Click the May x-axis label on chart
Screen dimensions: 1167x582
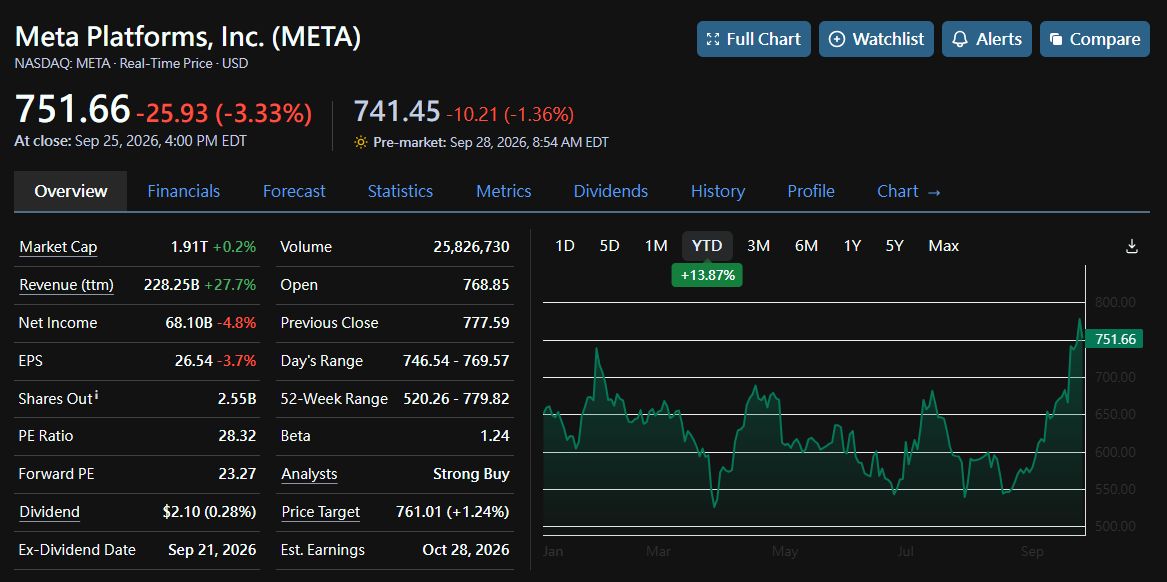(785, 551)
